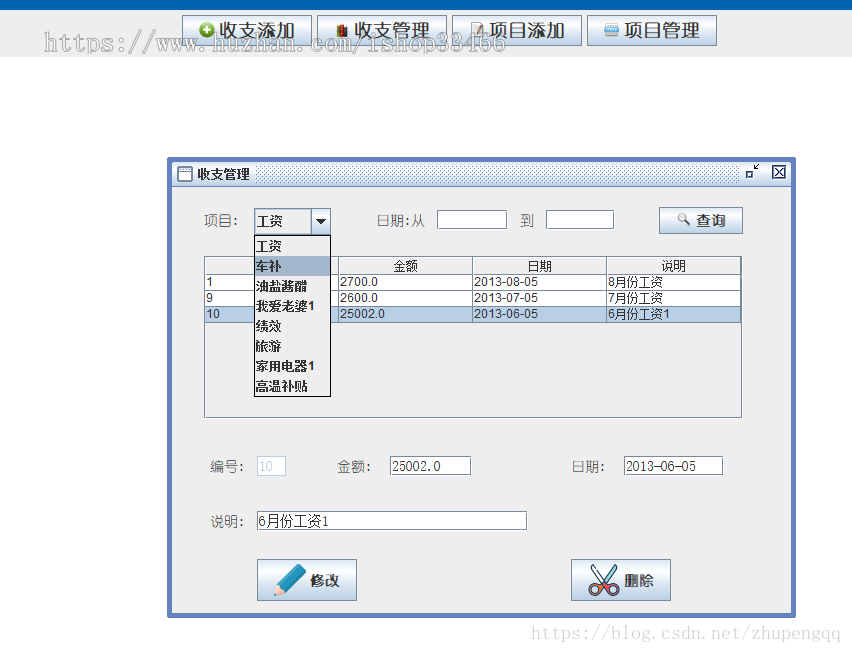Choose 工资 in the dropdown list
Screen dimensions: 852x653
(x=292, y=246)
